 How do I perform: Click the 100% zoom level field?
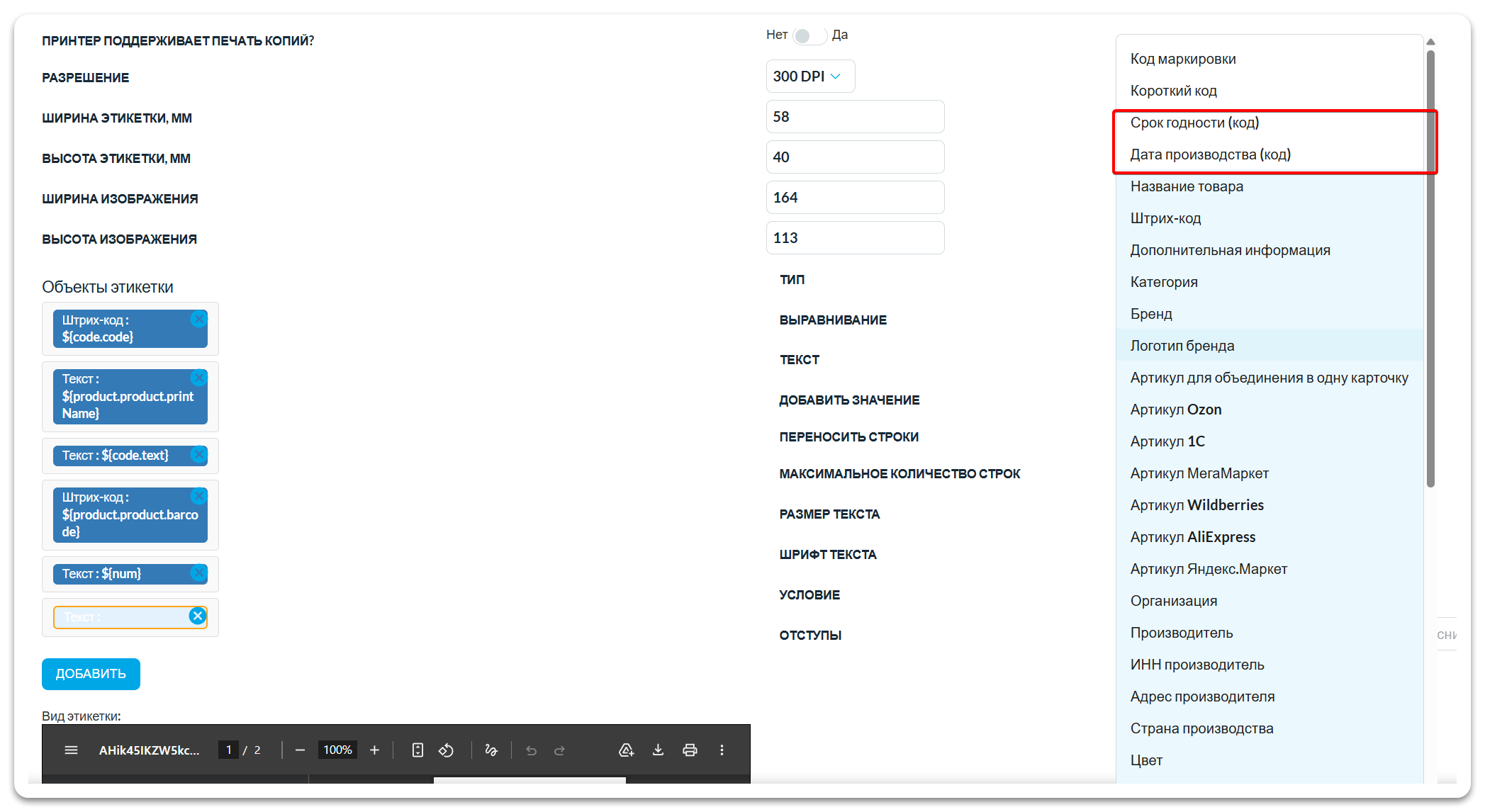click(337, 750)
